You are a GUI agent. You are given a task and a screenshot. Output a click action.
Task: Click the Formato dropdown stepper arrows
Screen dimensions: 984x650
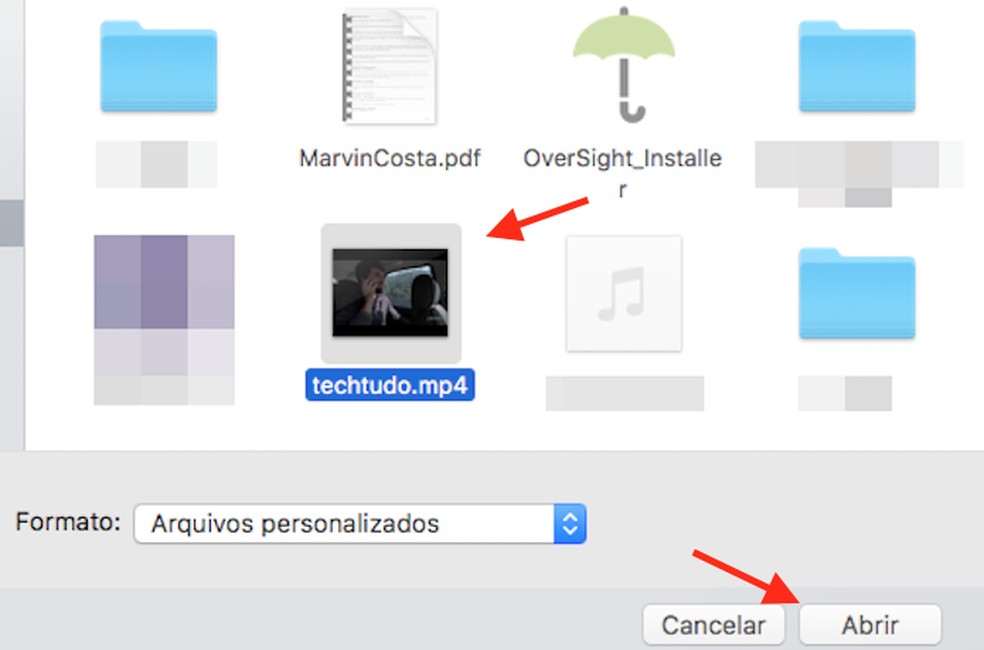[571, 523]
